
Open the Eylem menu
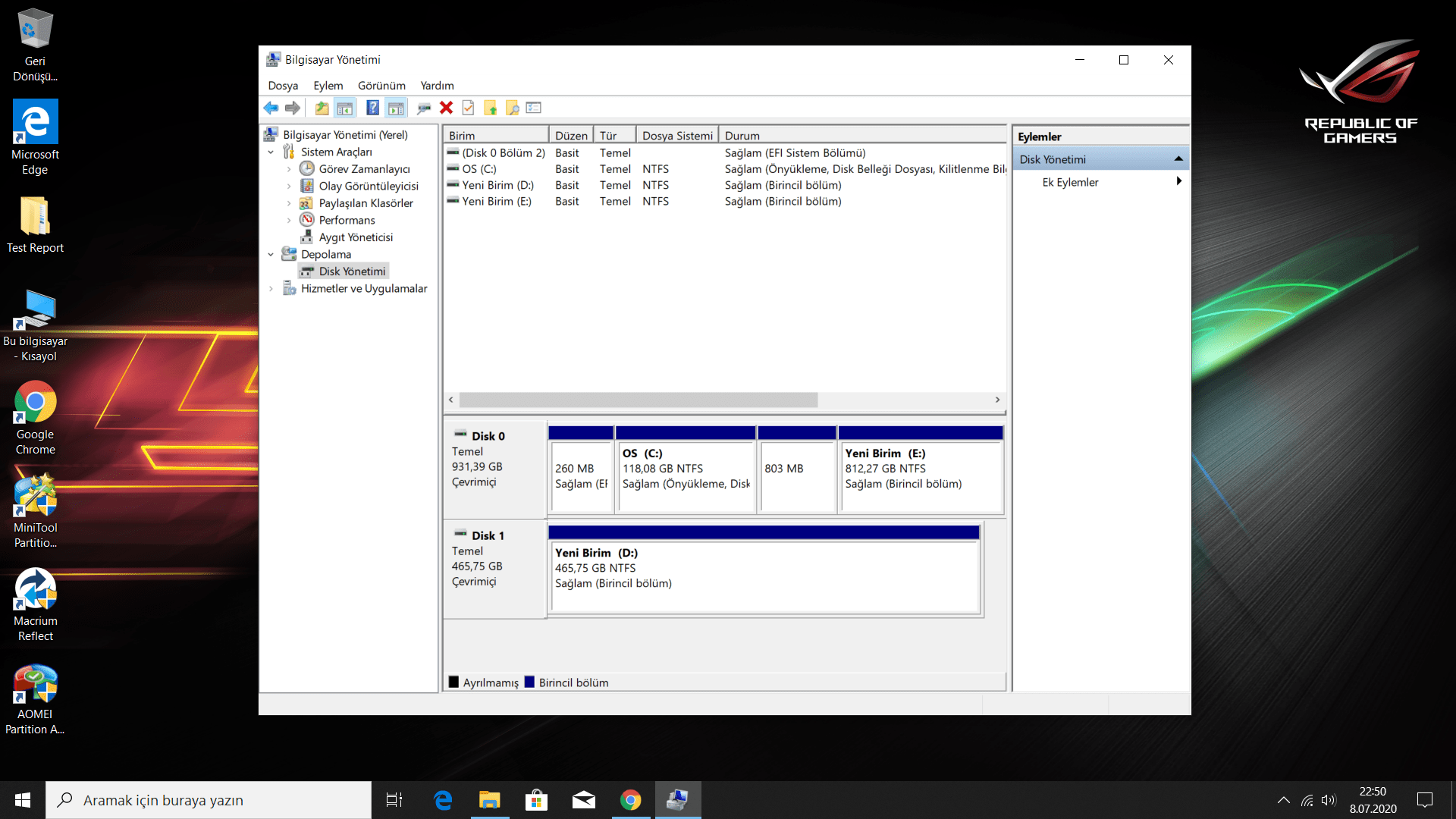click(328, 86)
